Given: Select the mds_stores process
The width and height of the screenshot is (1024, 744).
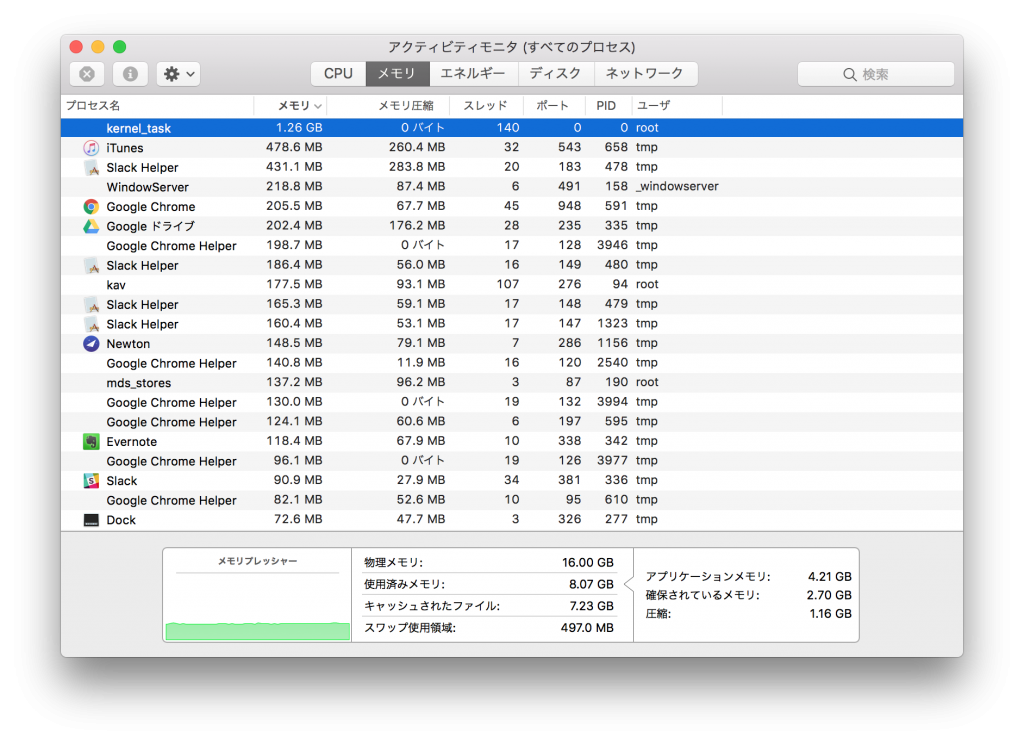Looking at the screenshot, I should [512, 383].
